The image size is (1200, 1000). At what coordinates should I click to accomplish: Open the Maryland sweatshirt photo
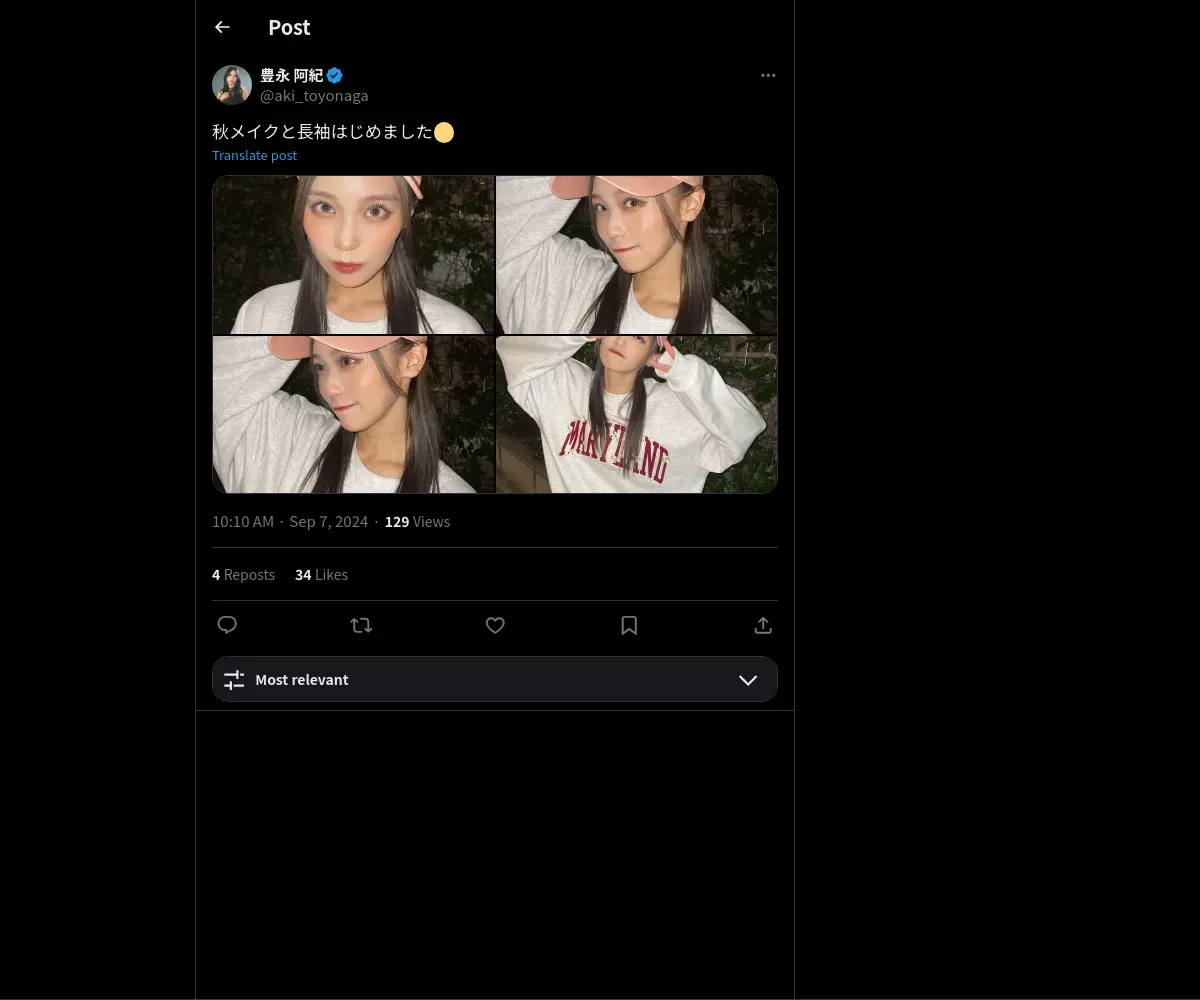click(x=637, y=414)
